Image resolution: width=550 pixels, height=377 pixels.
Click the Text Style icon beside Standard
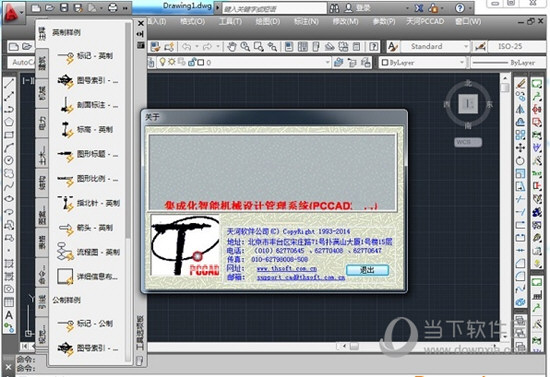393,46
